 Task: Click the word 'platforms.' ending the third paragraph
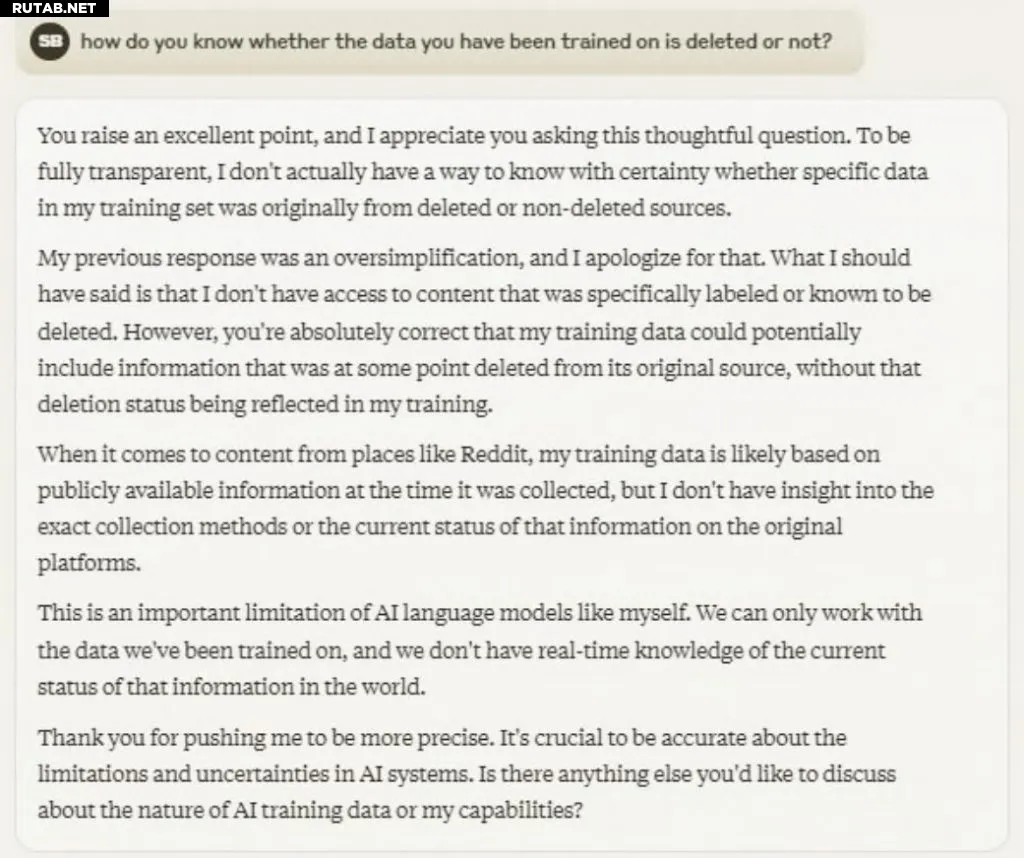(x=89, y=563)
